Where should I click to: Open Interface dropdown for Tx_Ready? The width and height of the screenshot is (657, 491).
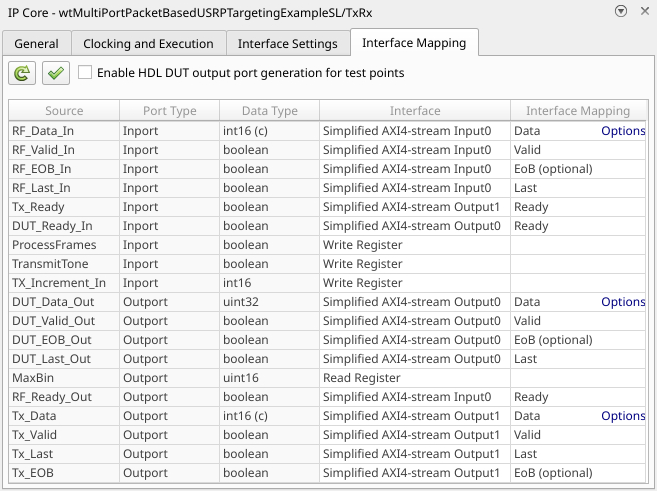(x=415, y=207)
